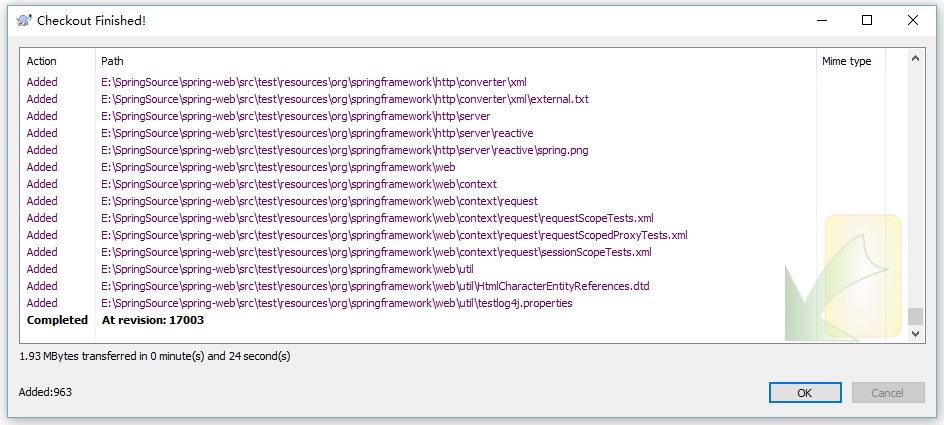
Task: Click the OK button
Action: pos(805,392)
